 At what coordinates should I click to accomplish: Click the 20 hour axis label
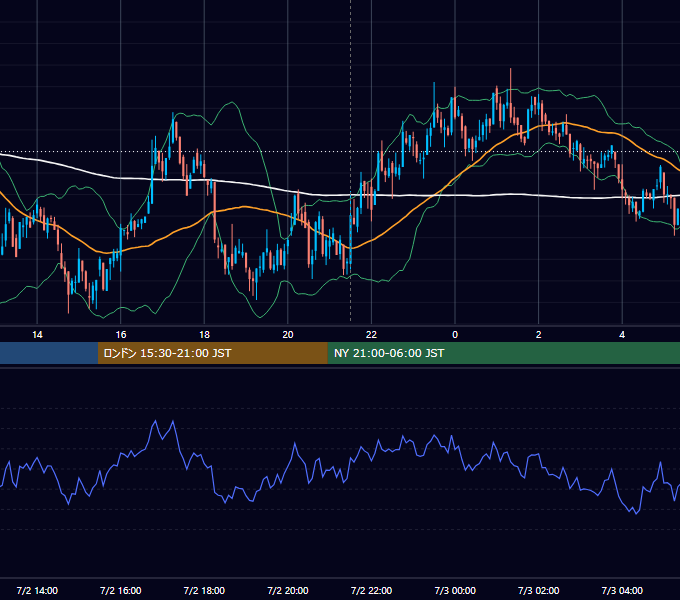point(288,335)
